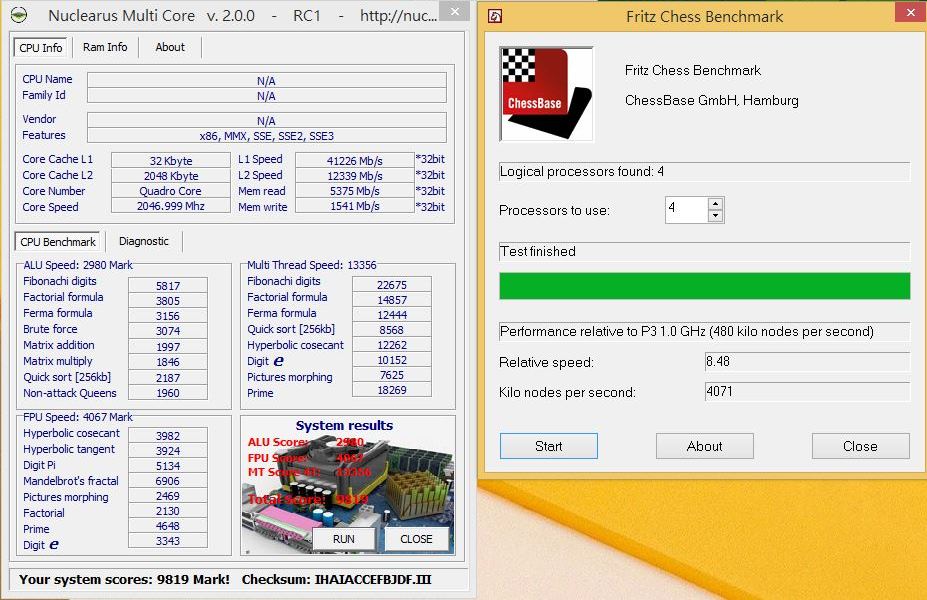Click the Close button in Fritz Chess Benchmark

point(860,446)
